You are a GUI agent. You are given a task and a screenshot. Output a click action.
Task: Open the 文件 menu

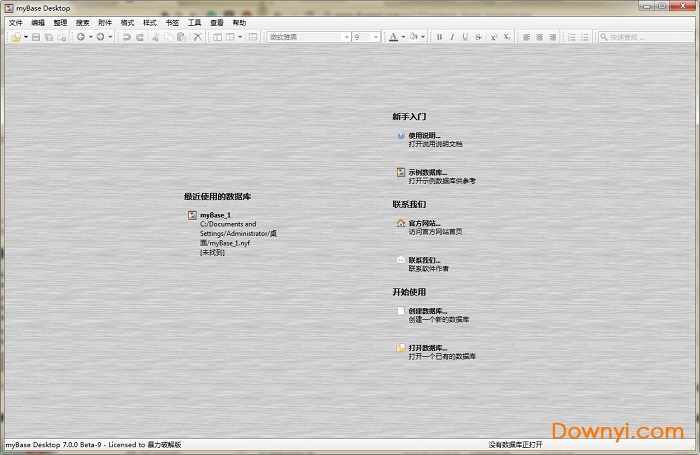tap(16, 23)
